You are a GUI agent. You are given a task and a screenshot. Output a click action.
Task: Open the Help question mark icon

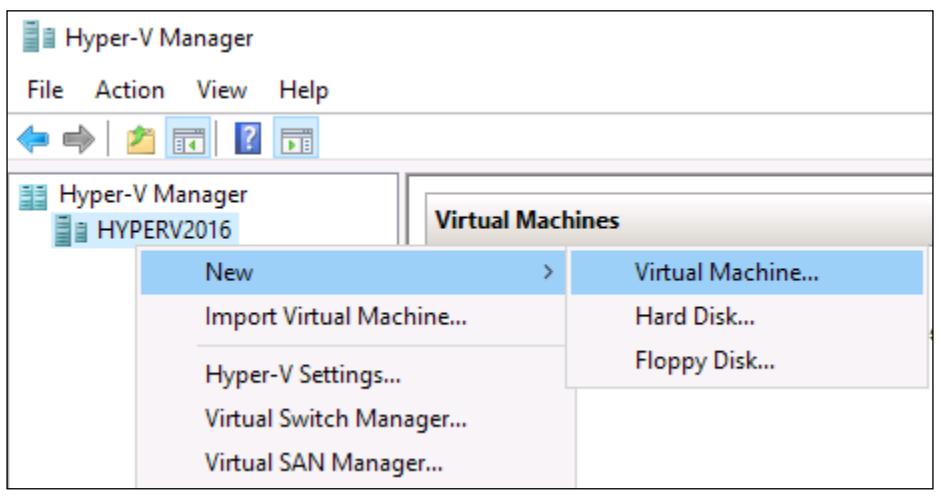[x=248, y=139]
